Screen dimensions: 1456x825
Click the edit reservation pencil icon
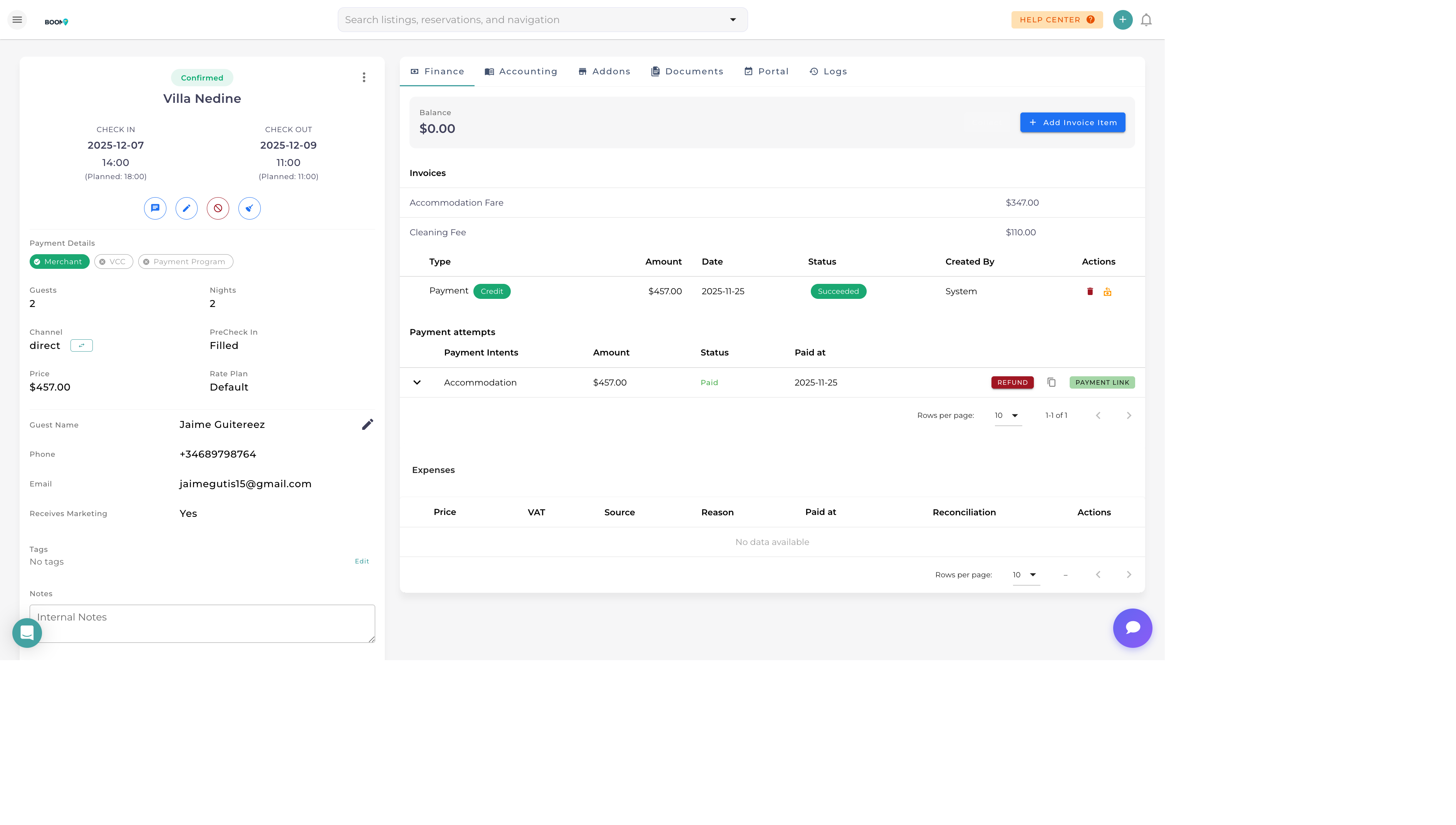pyautogui.click(x=186, y=208)
